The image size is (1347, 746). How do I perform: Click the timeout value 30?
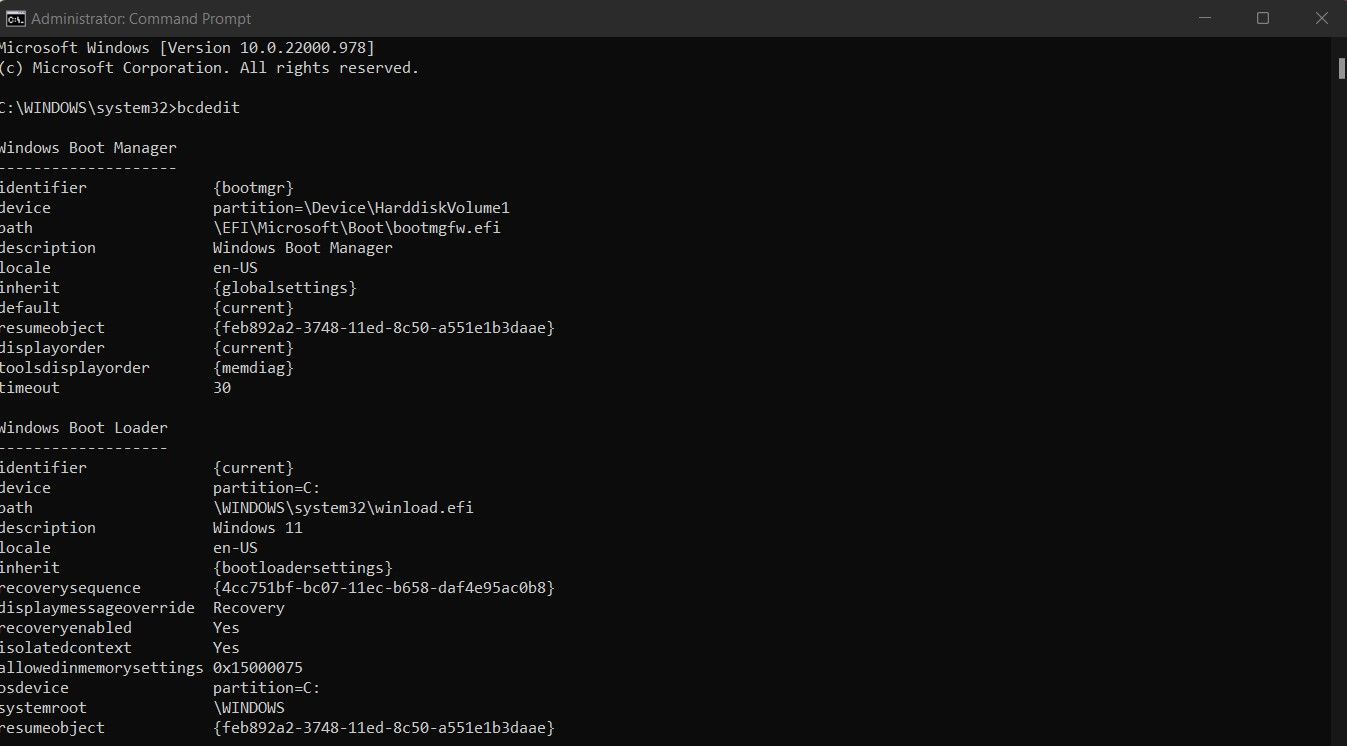222,388
